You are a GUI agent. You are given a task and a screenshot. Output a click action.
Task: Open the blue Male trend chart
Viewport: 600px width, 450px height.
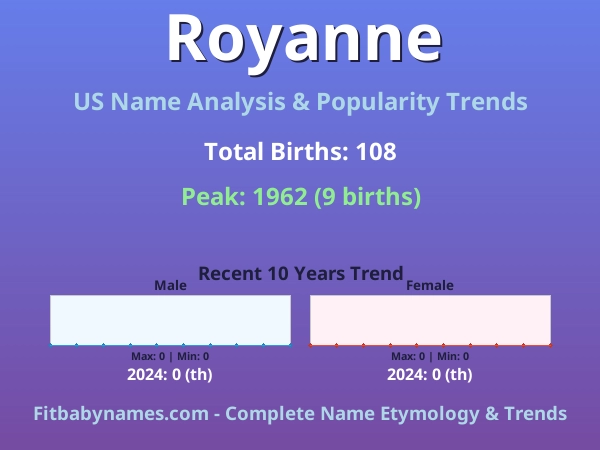pyautogui.click(x=170, y=320)
